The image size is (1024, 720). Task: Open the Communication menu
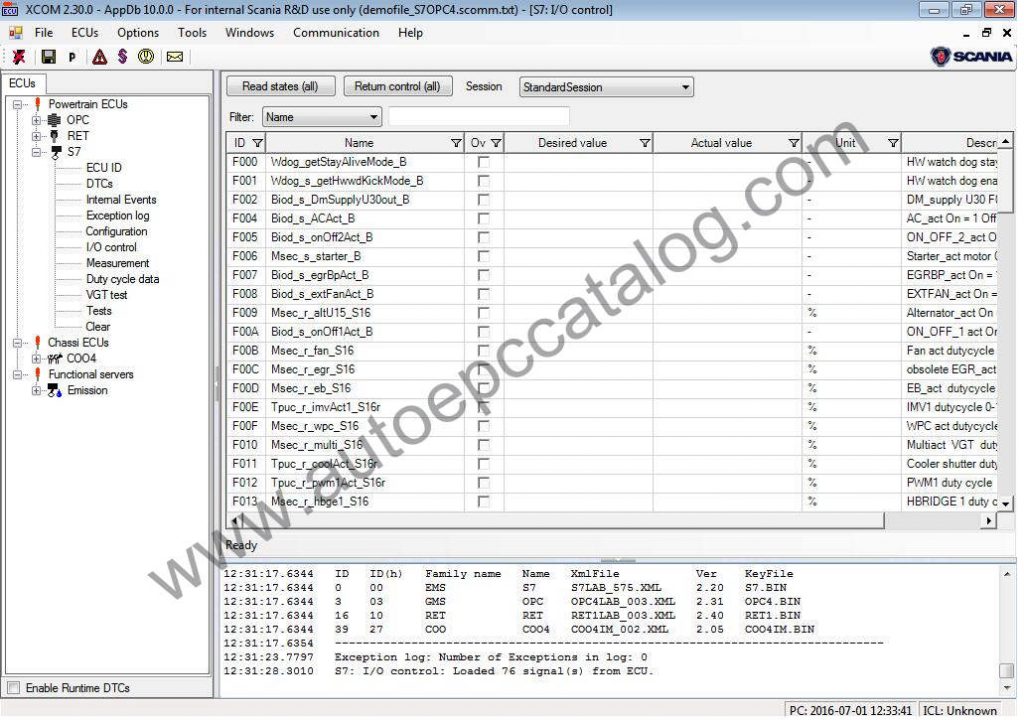(x=336, y=32)
